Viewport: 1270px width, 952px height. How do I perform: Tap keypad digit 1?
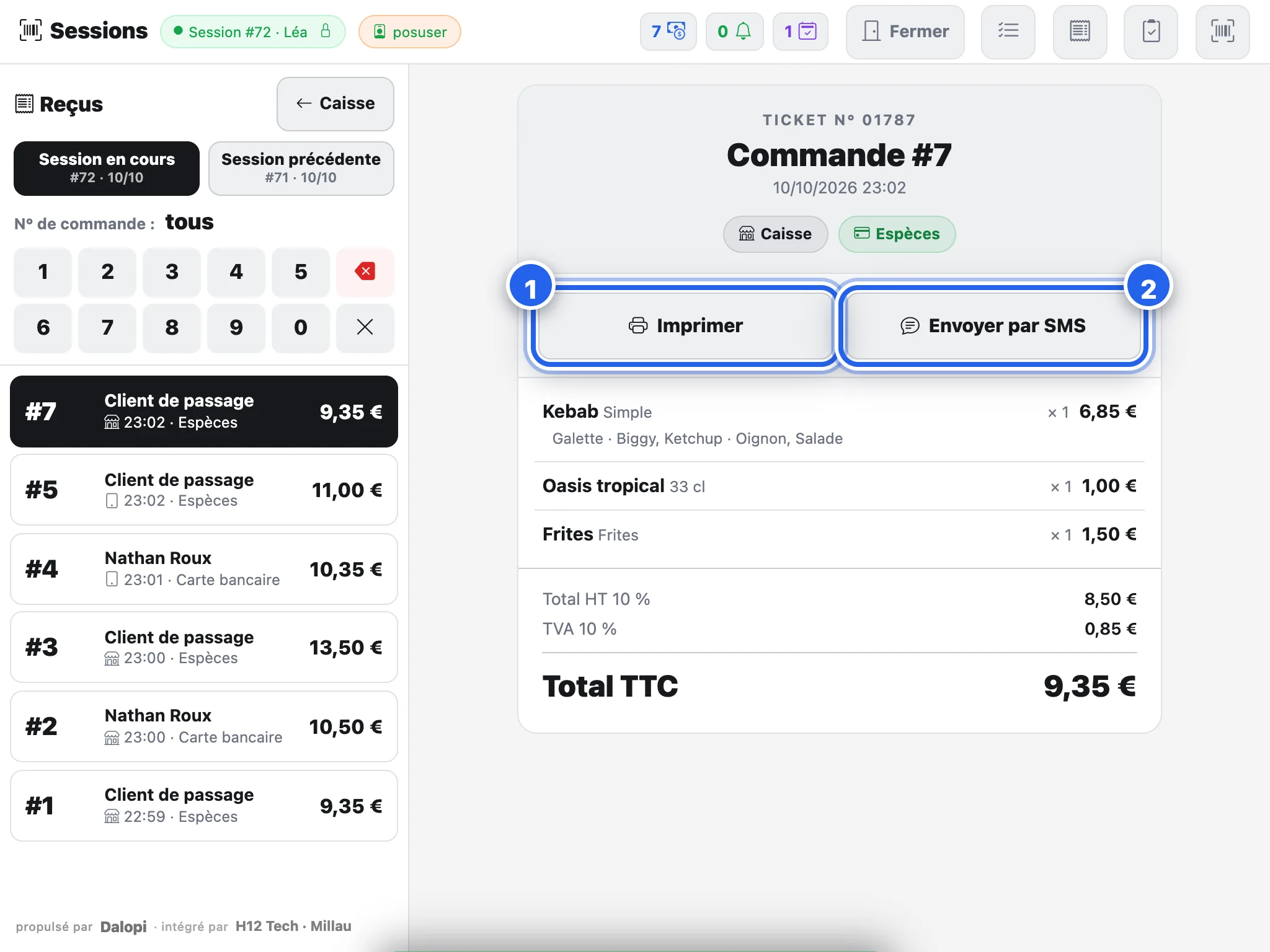[43, 271]
